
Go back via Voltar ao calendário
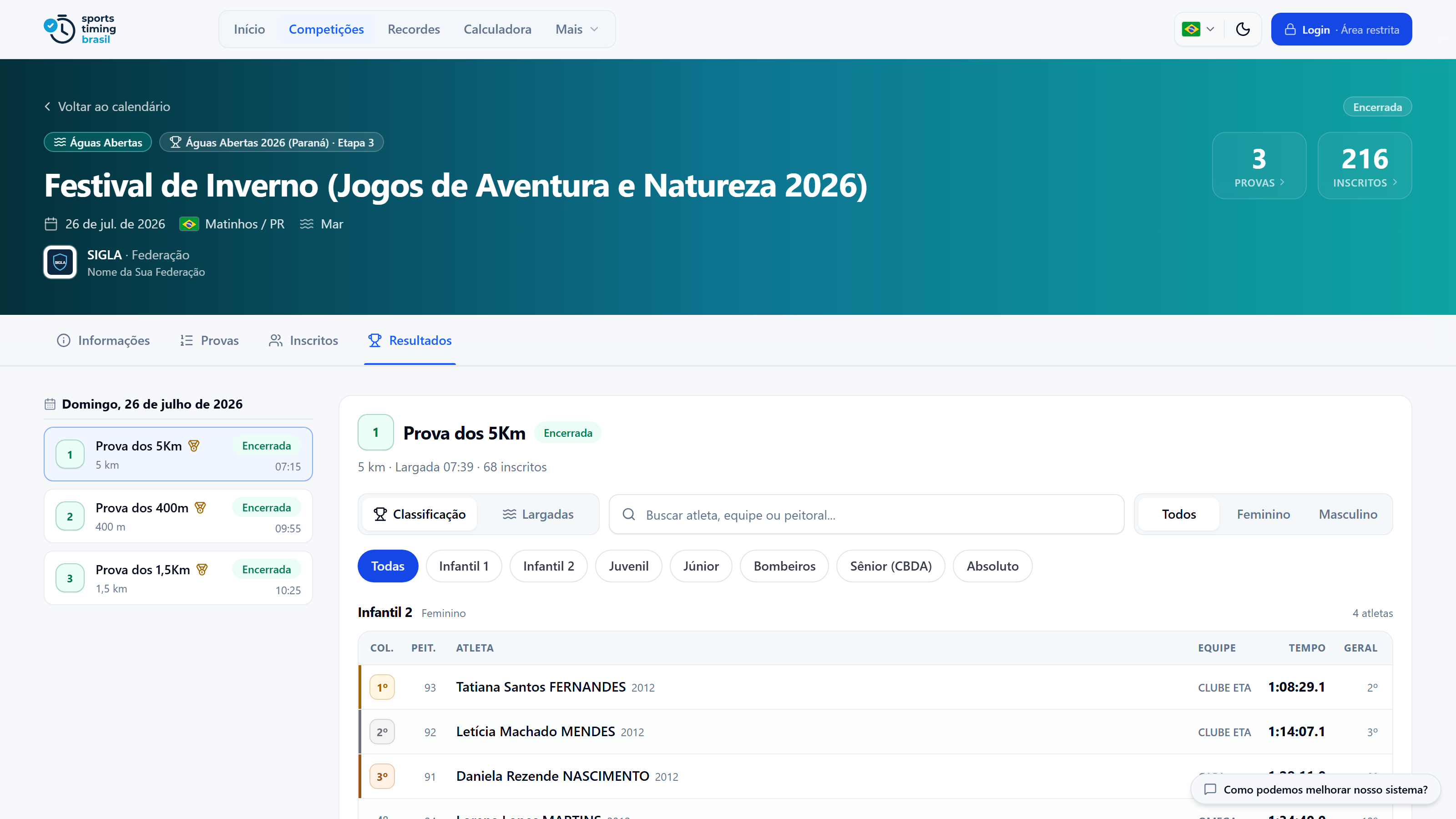(107, 107)
